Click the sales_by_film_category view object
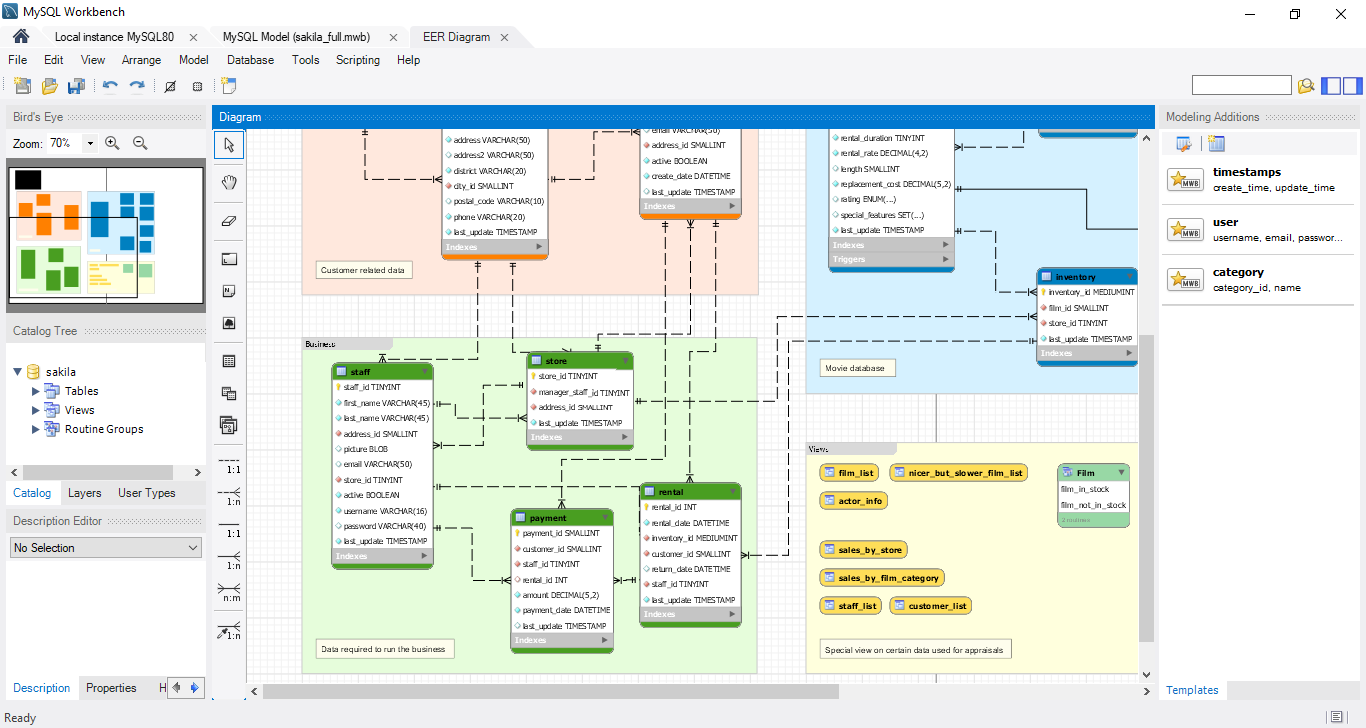The width and height of the screenshot is (1366, 728). pyautogui.click(x=882, y=578)
